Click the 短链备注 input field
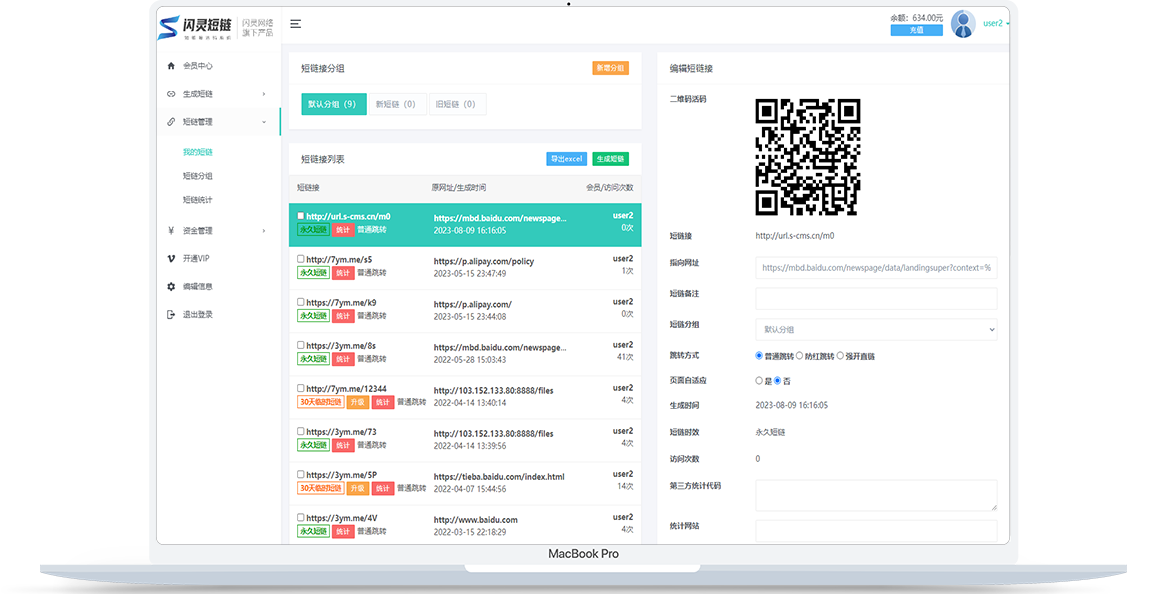The image size is (1175, 594). click(x=875, y=298)
